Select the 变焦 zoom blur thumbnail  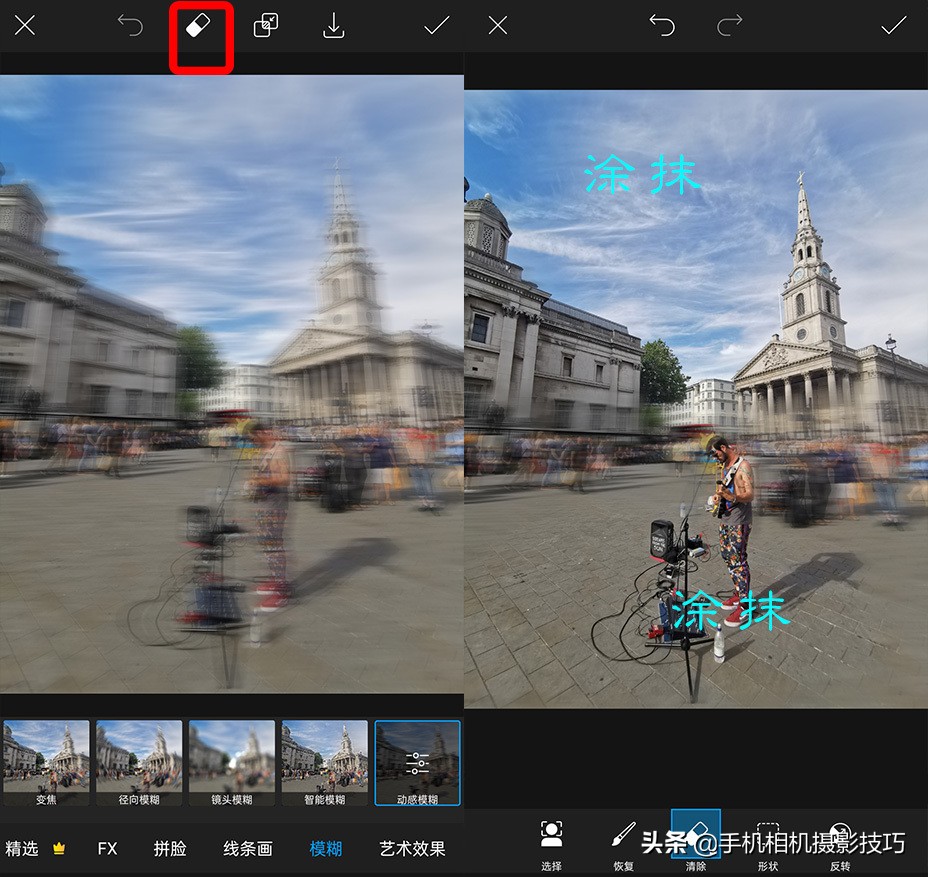46,762
